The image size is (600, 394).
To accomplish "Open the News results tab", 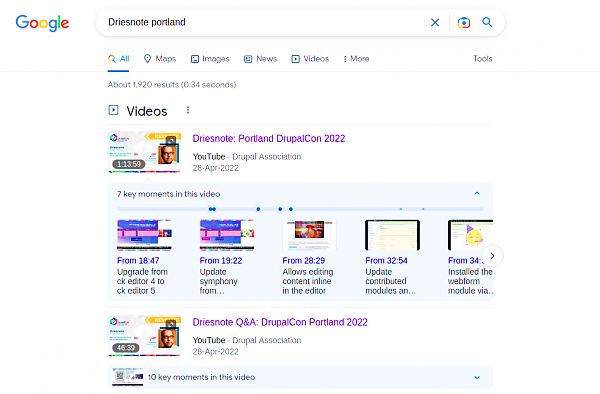I will (x=261, y=59).
